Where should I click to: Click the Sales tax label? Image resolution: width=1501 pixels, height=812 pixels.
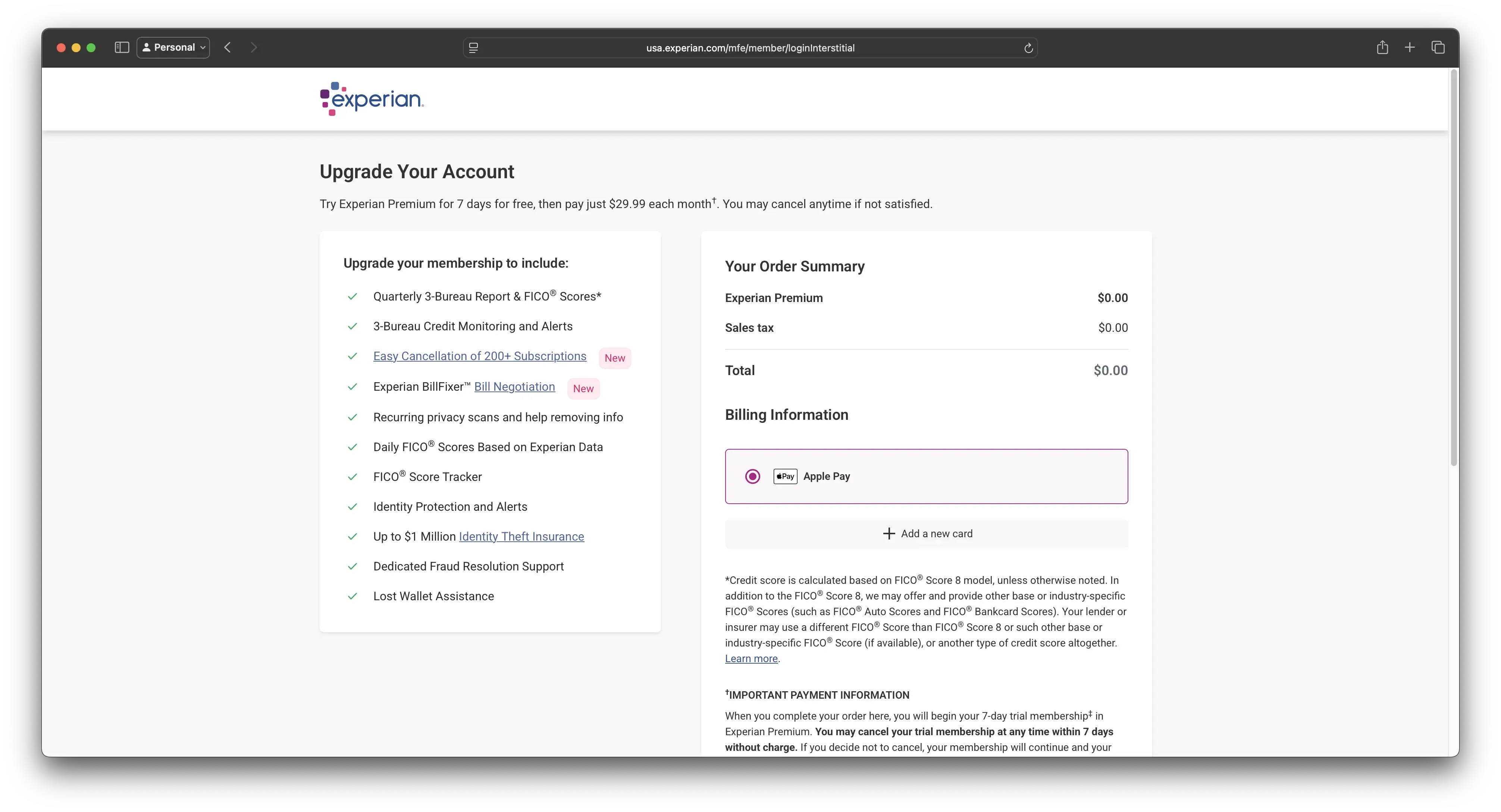749,327
